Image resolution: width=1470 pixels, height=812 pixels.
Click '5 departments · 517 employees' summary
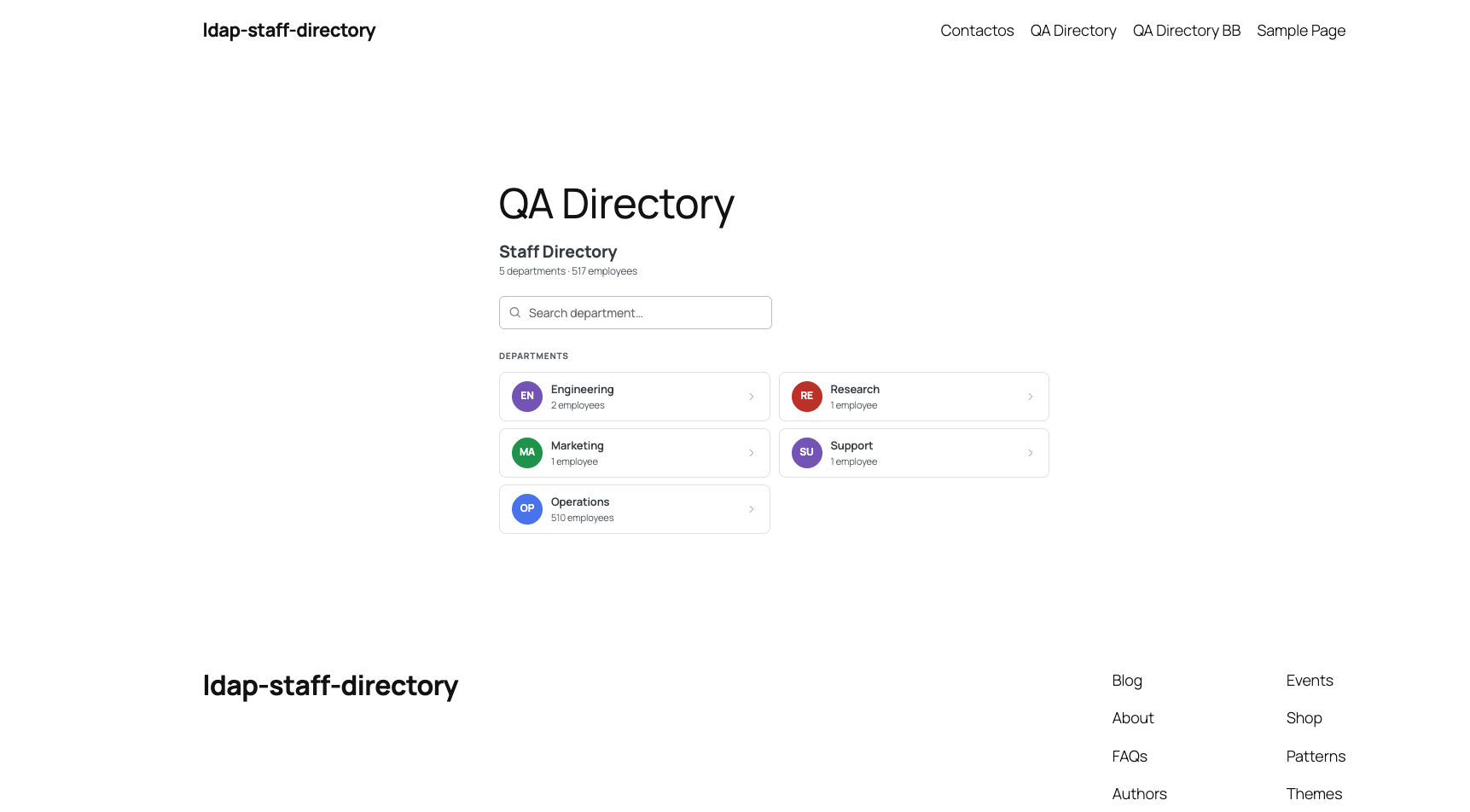click(568, 271)
